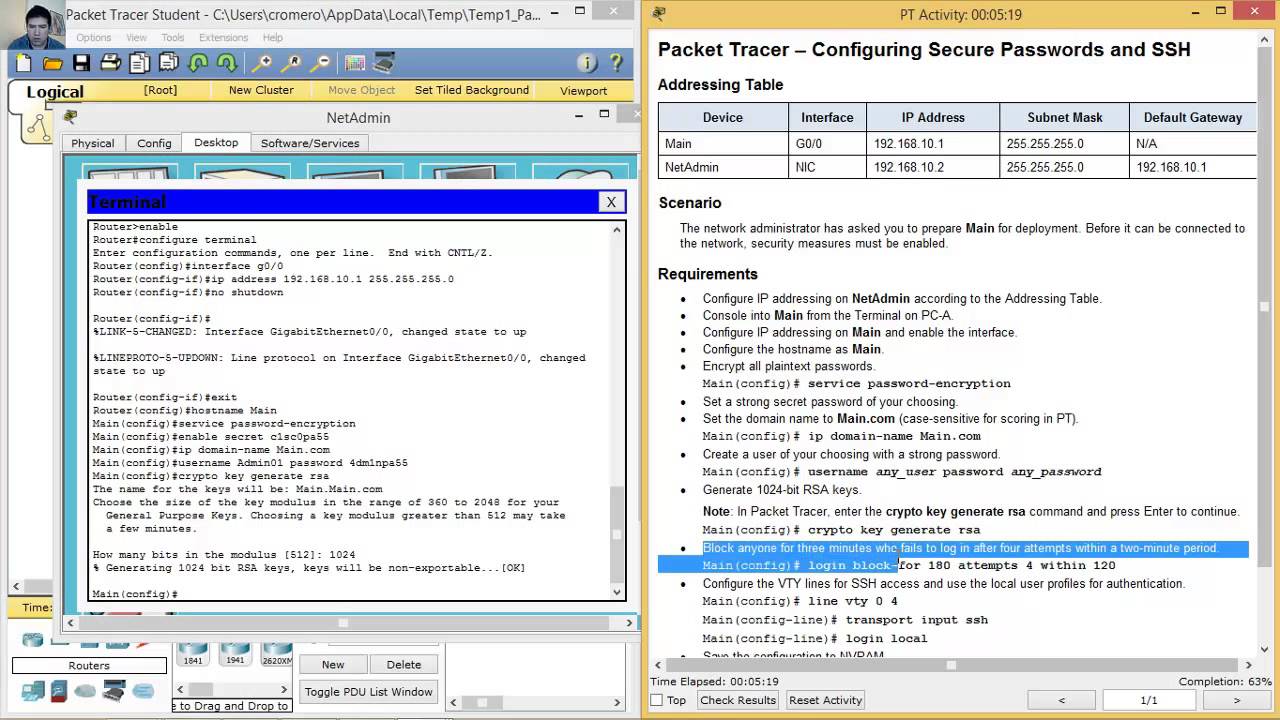Click the 192.168.10.2 IP address cell
1280x720 pixels.
(x=933, y=167)
